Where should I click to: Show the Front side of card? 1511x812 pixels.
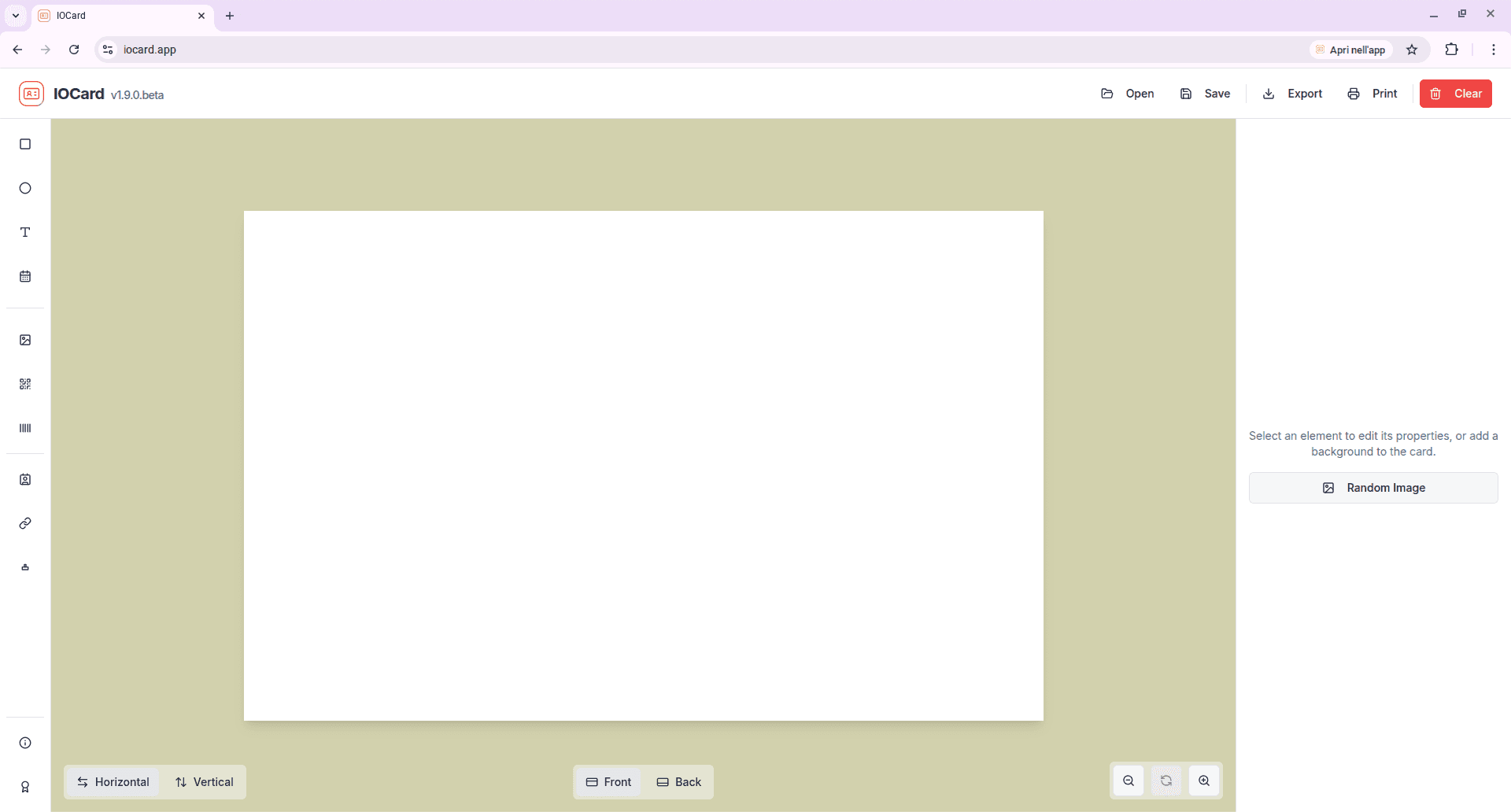(x=608, y=782)
